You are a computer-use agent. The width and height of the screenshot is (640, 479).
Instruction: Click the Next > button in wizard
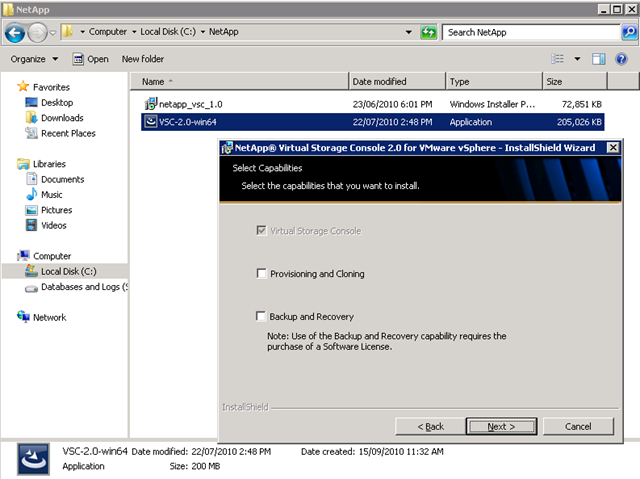click(501, 427)
